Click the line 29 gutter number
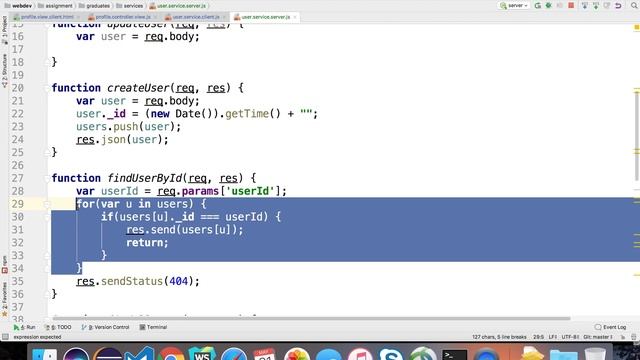This screenshot has width=640, height=360. click(17, 204)
